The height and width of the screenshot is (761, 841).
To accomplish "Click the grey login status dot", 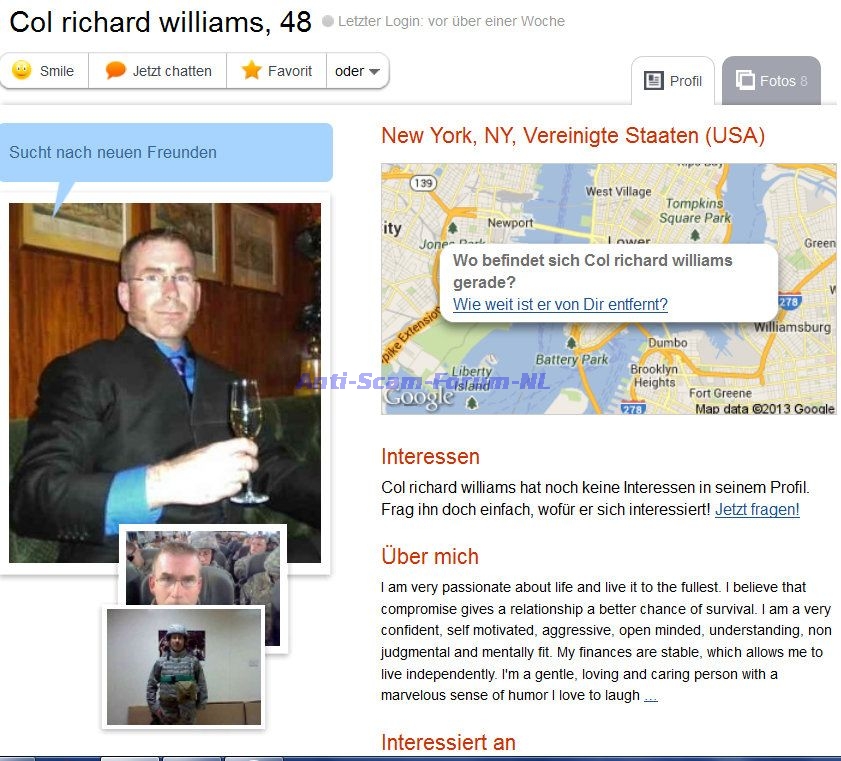I will click(328, 21).
